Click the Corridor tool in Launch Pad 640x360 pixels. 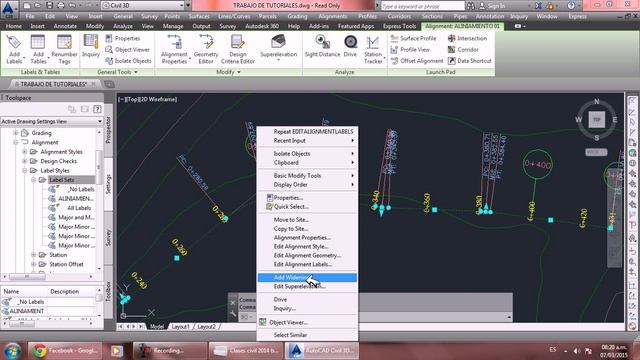(x=463, y=50)
